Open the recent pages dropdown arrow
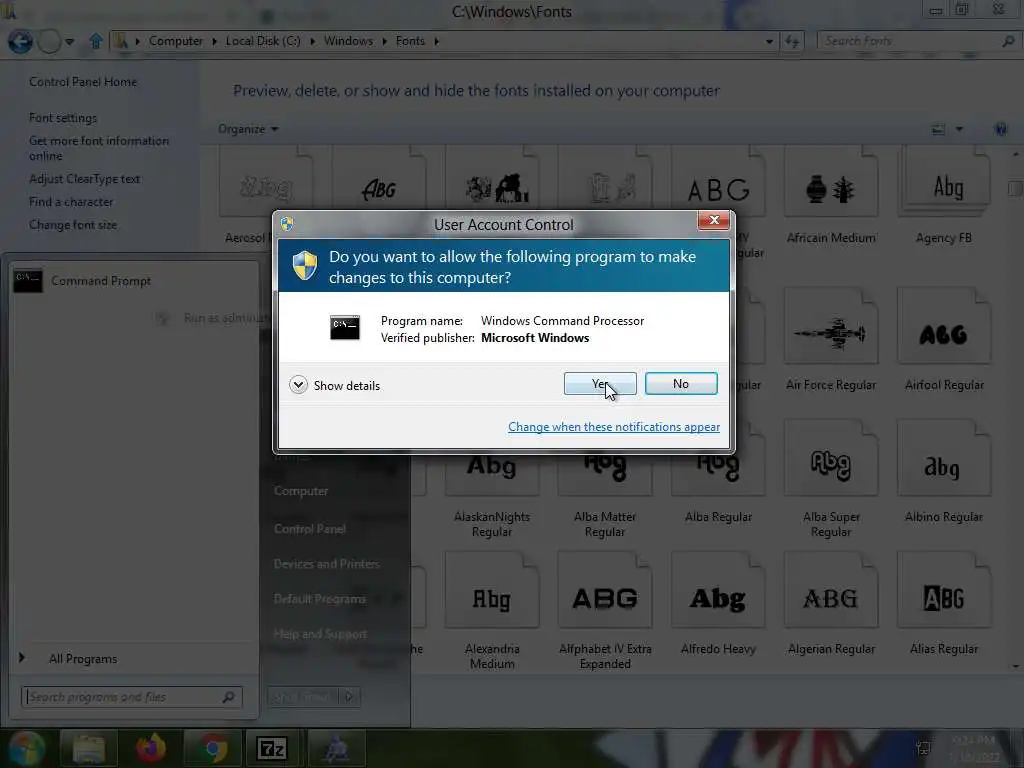This screenshot has width=1024, height=768. pos(69,42)
